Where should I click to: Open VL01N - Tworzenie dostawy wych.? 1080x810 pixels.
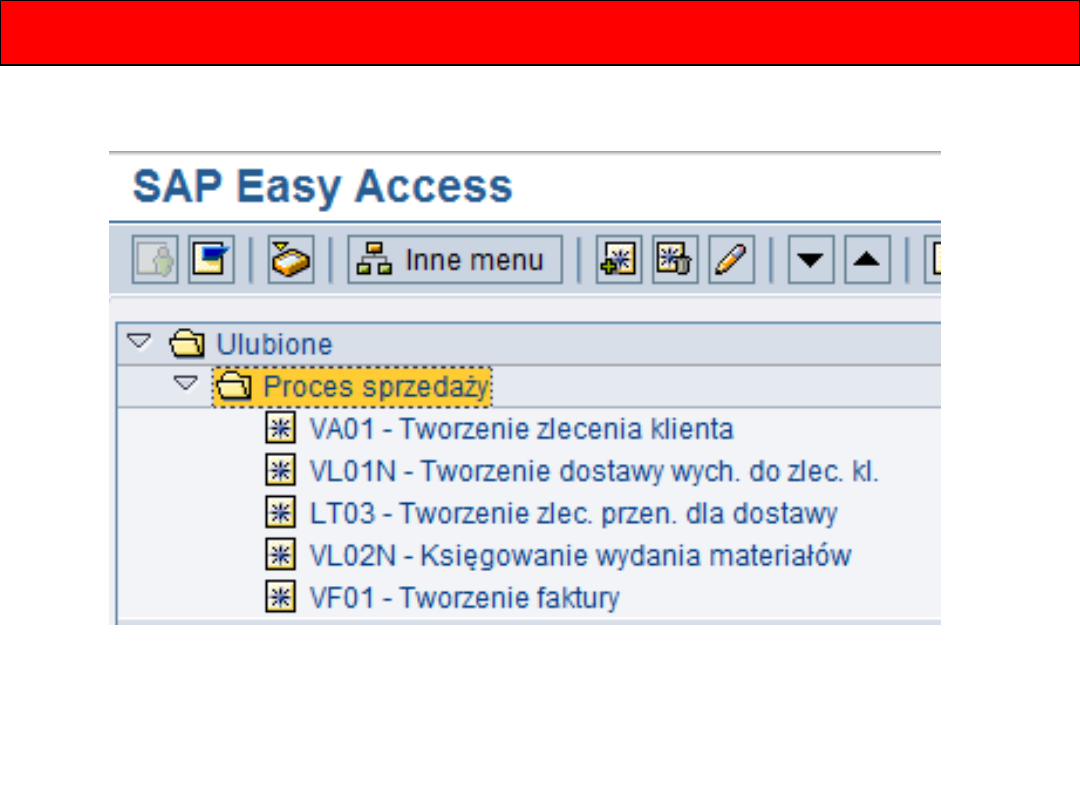[x=594, y=472]
